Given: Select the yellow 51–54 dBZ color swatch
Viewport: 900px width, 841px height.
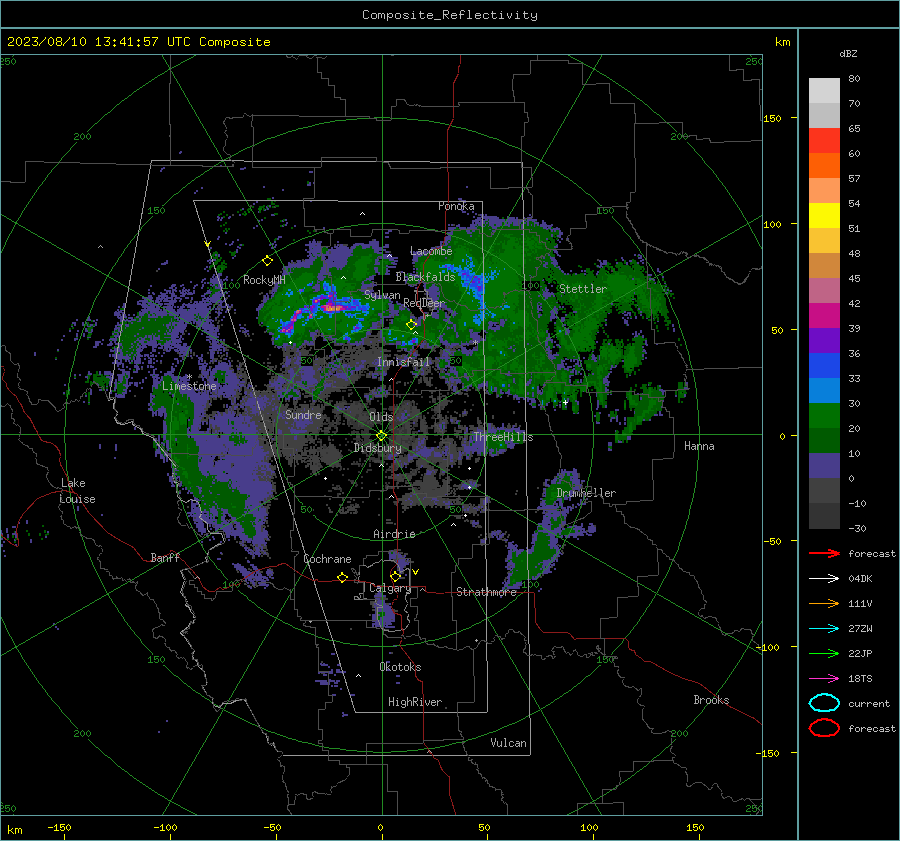Looking at the screenshot, I should coord(824,215).
